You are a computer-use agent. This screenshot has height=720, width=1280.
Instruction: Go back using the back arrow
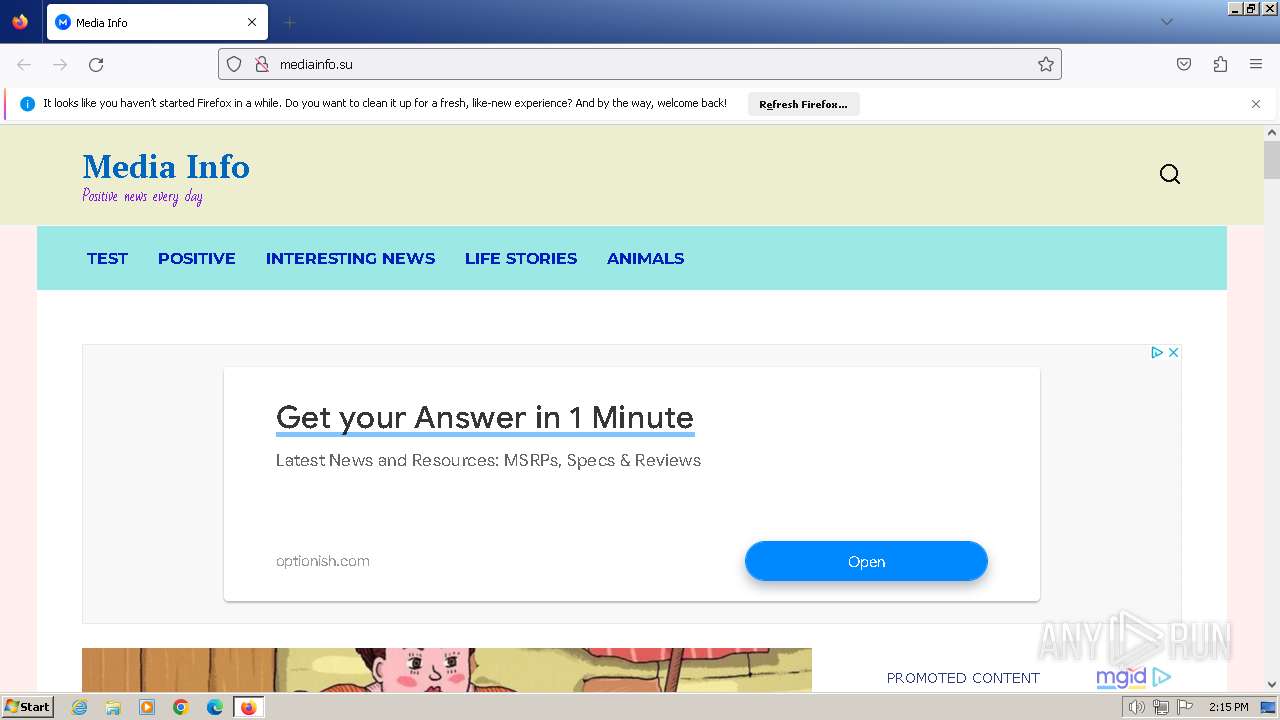[x=24, y=64]
